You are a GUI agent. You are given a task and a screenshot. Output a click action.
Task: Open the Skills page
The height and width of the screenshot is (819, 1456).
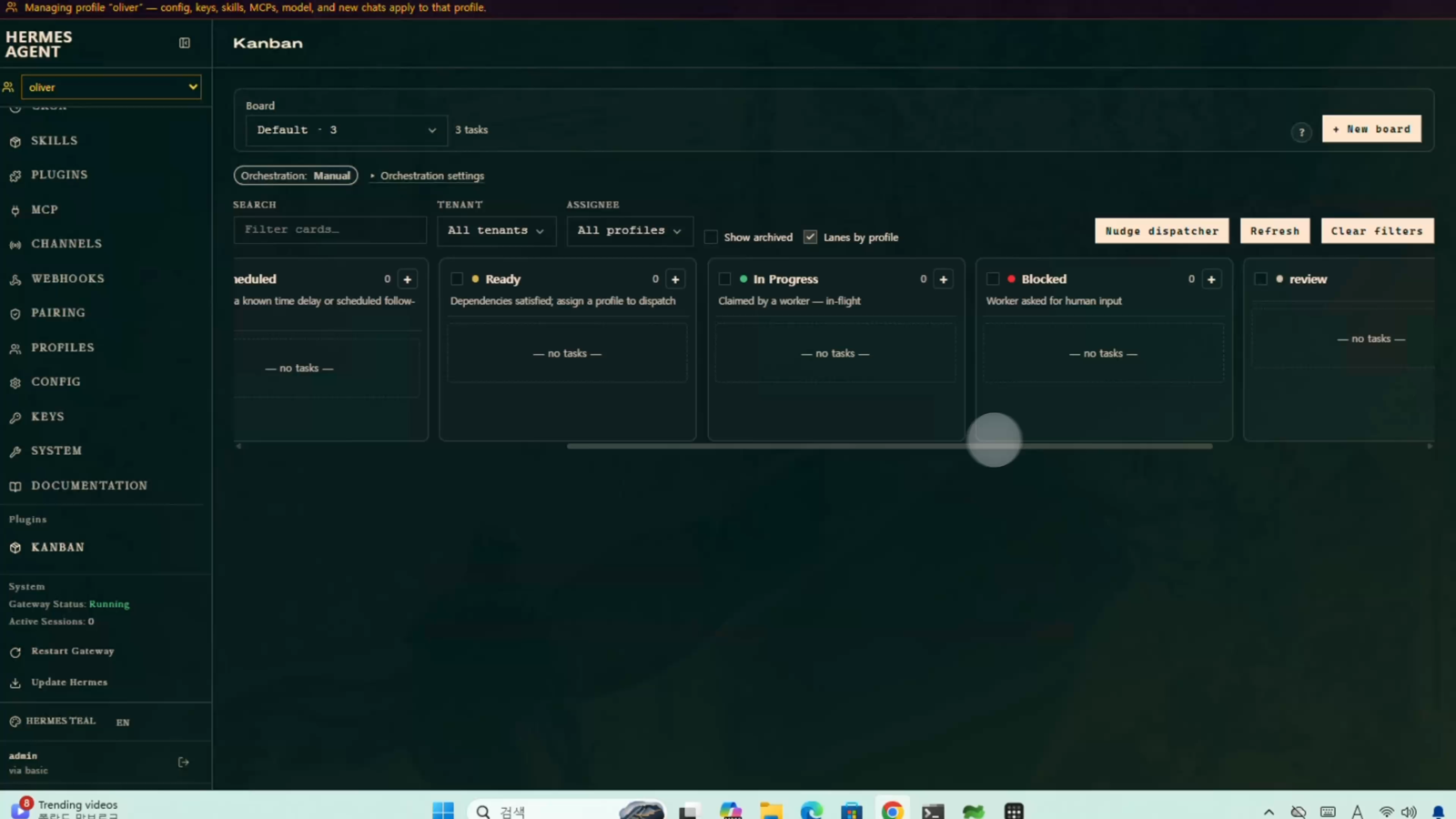54,141
